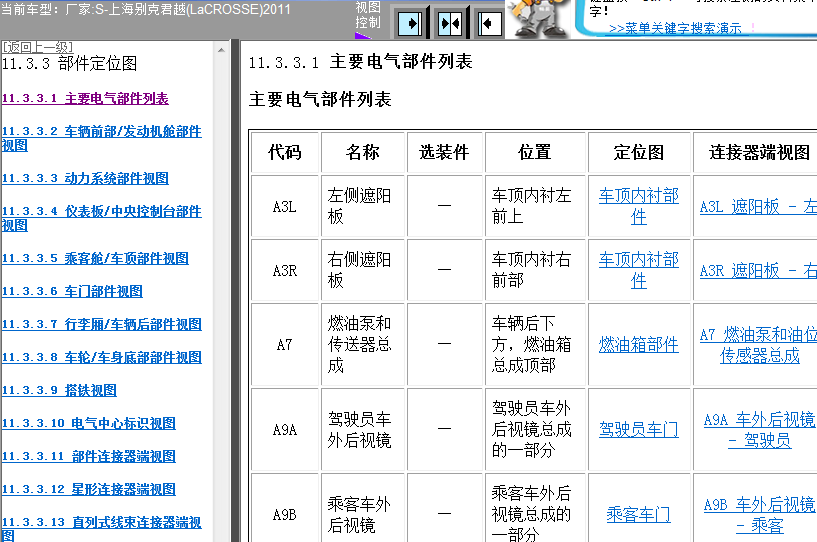Open 11.3.3.7 行李厢/车辆后部件视图
The width and height of the screenshot is (817, 542).
pos(102,324)
